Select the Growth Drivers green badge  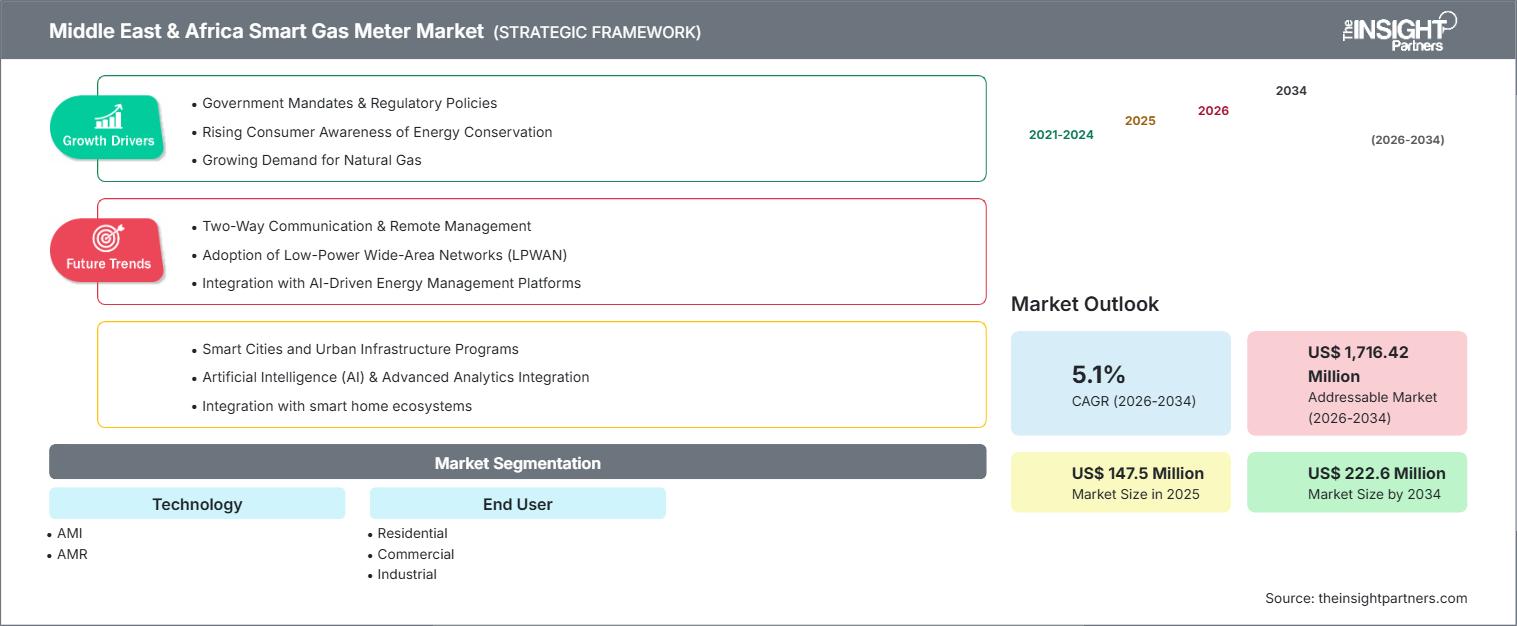tap(108, 127)
